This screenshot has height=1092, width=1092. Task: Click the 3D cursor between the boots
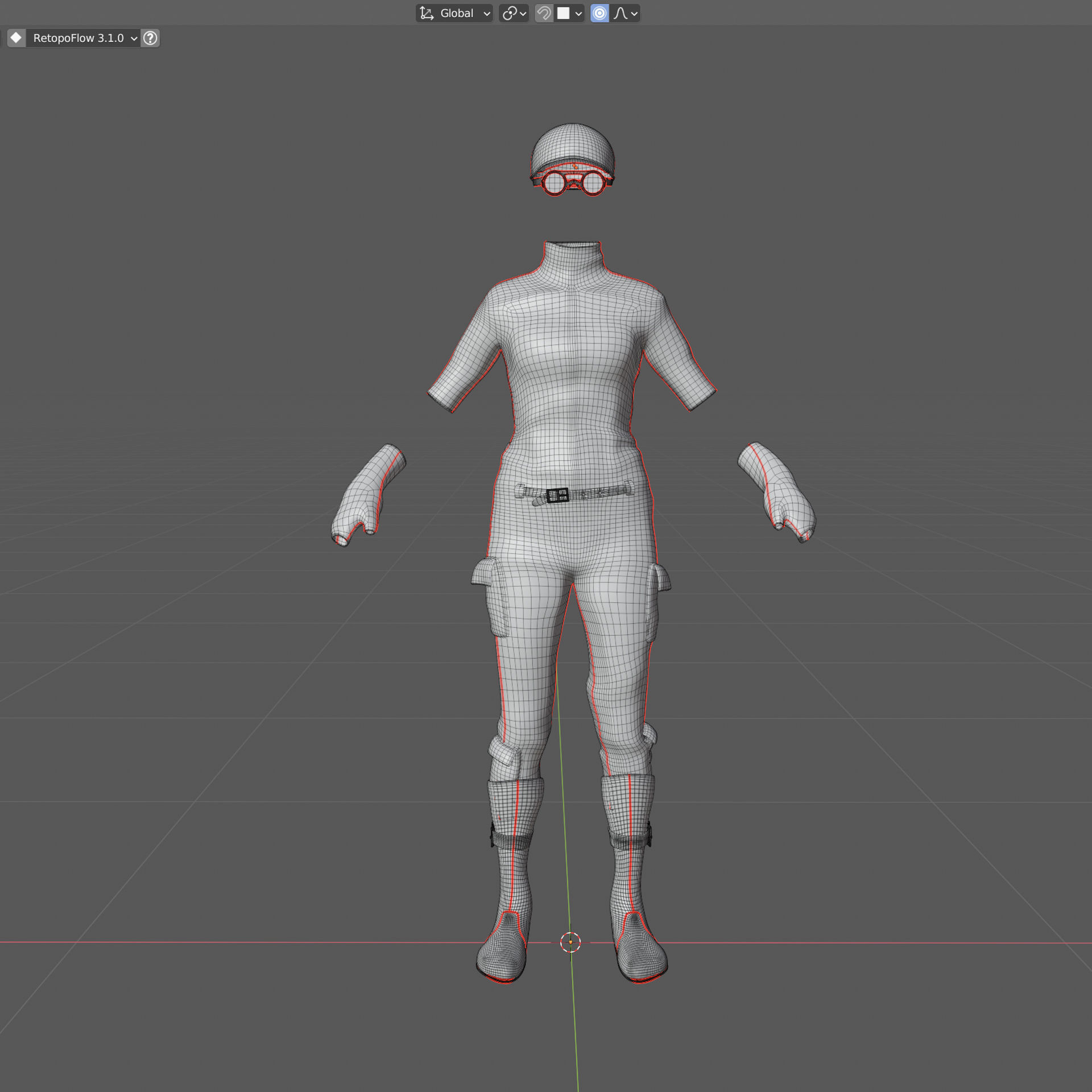570,942
